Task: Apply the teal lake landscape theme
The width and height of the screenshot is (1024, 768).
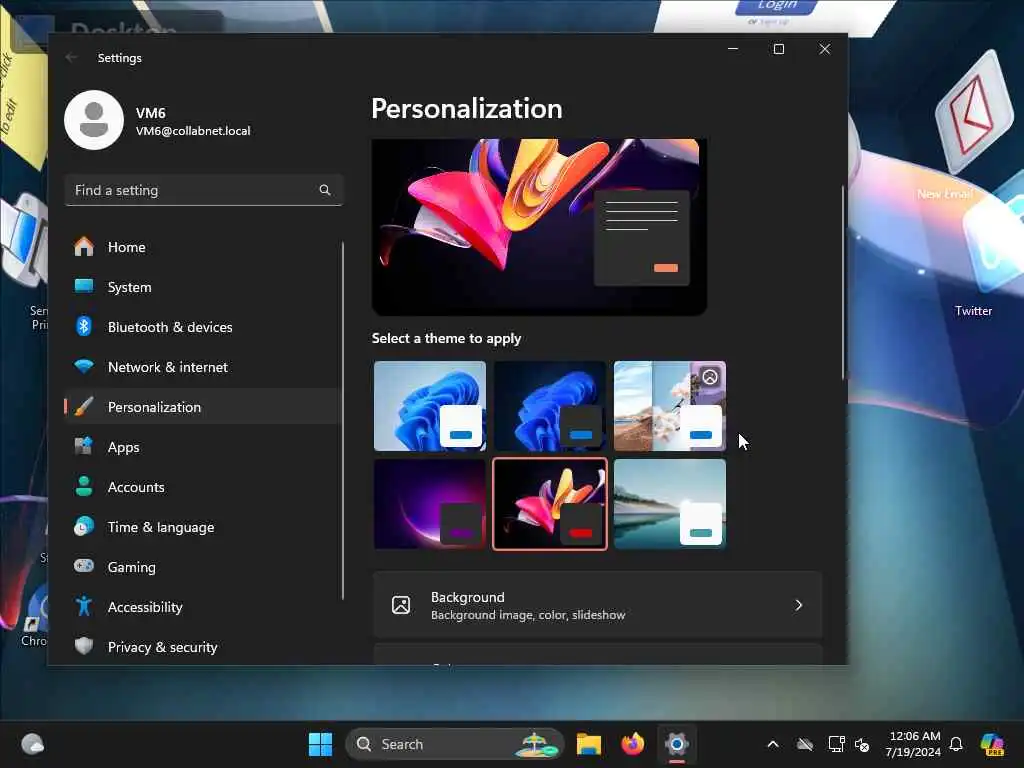Action: coord(669,504)
